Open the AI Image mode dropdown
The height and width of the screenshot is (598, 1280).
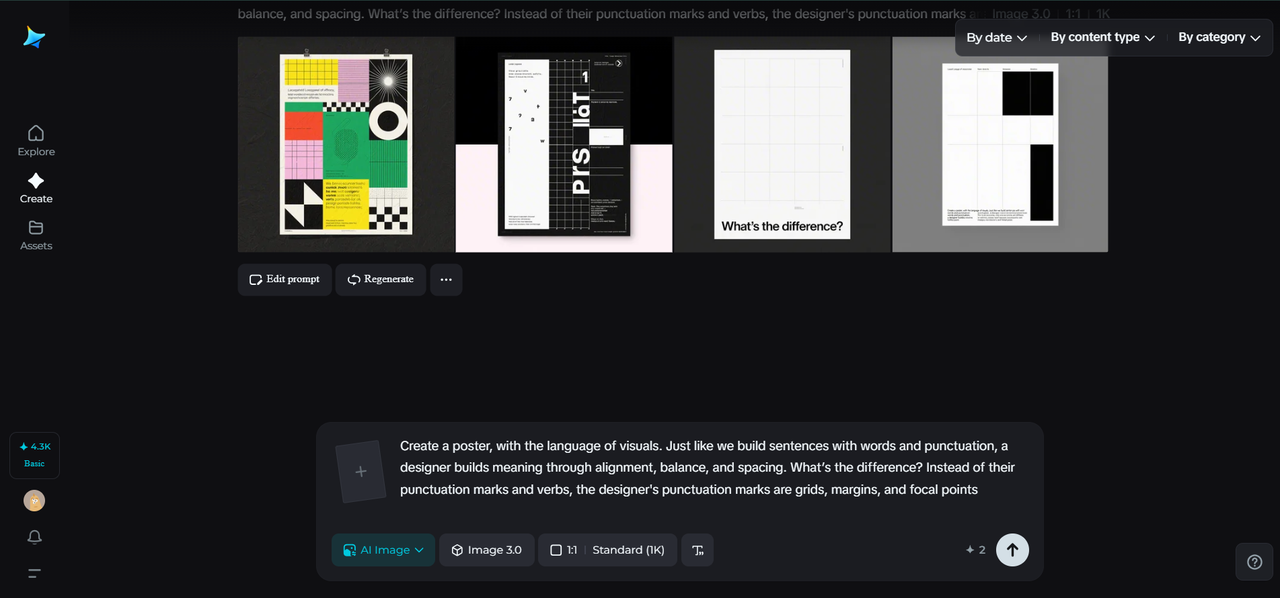tap(383, 550)
